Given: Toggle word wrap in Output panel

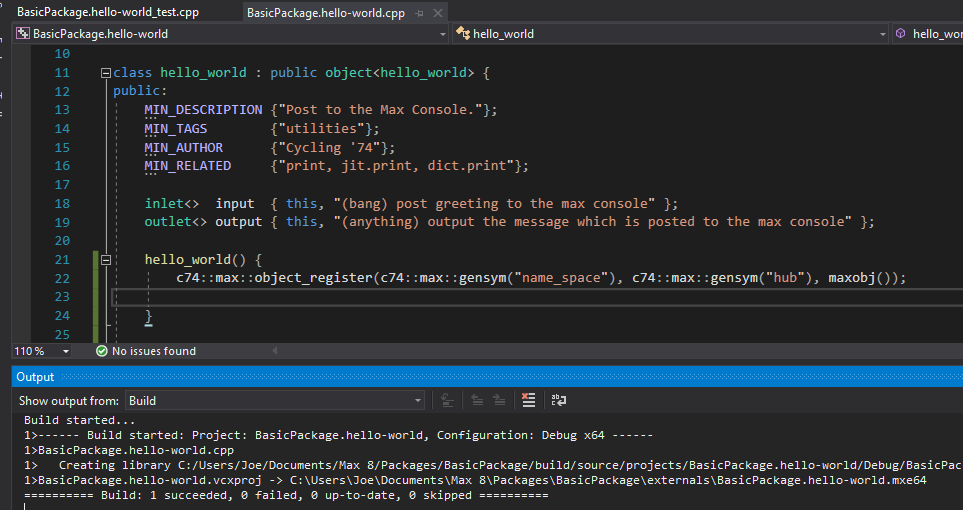Looking at the screenshot, I should [x=559, y=400].
